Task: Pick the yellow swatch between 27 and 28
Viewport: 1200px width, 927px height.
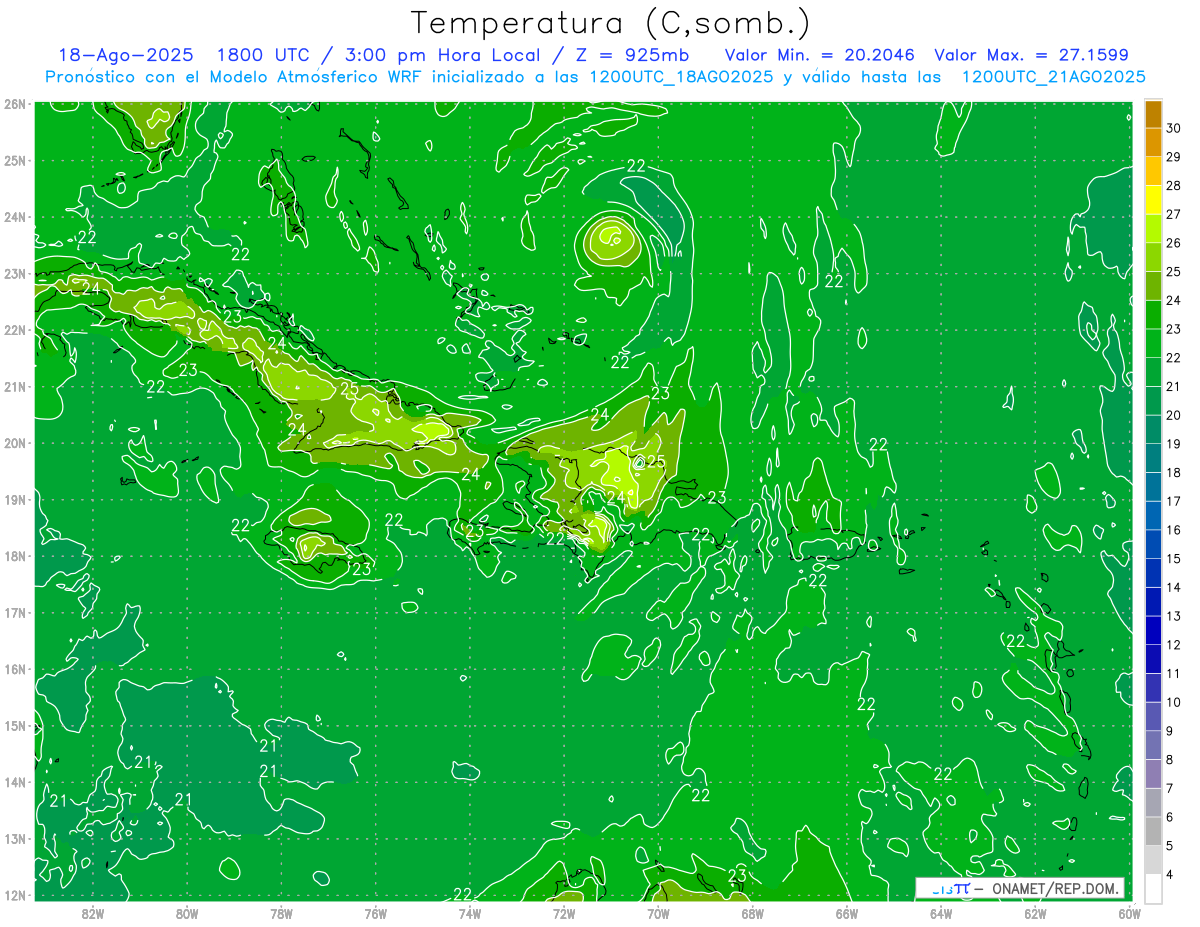Action: [x=1153, y=199]
